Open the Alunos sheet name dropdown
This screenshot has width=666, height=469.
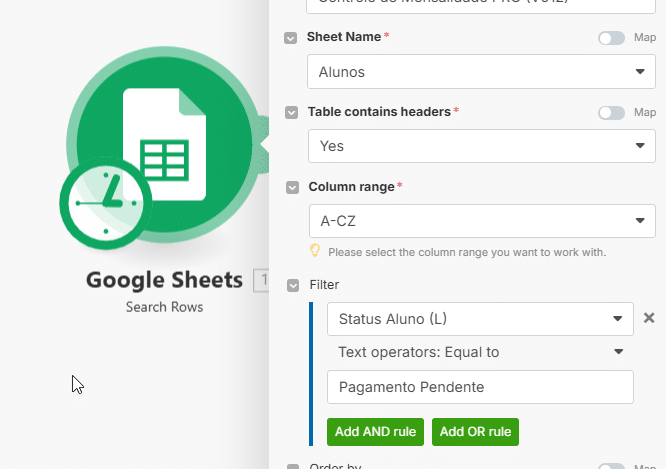tap(481, 72)
